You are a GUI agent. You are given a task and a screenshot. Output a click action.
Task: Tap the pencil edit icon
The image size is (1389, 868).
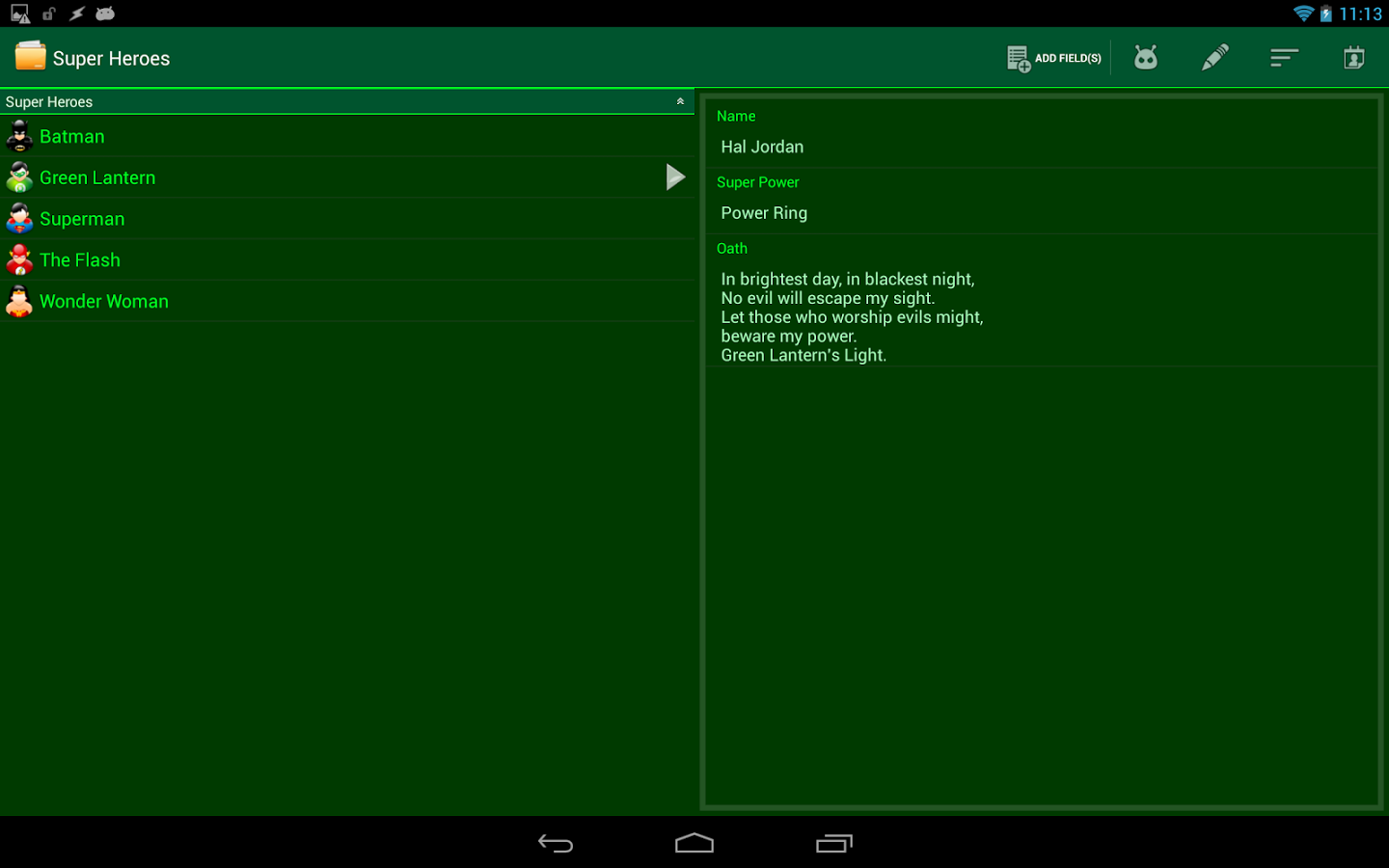click(x=1214, y=58)
